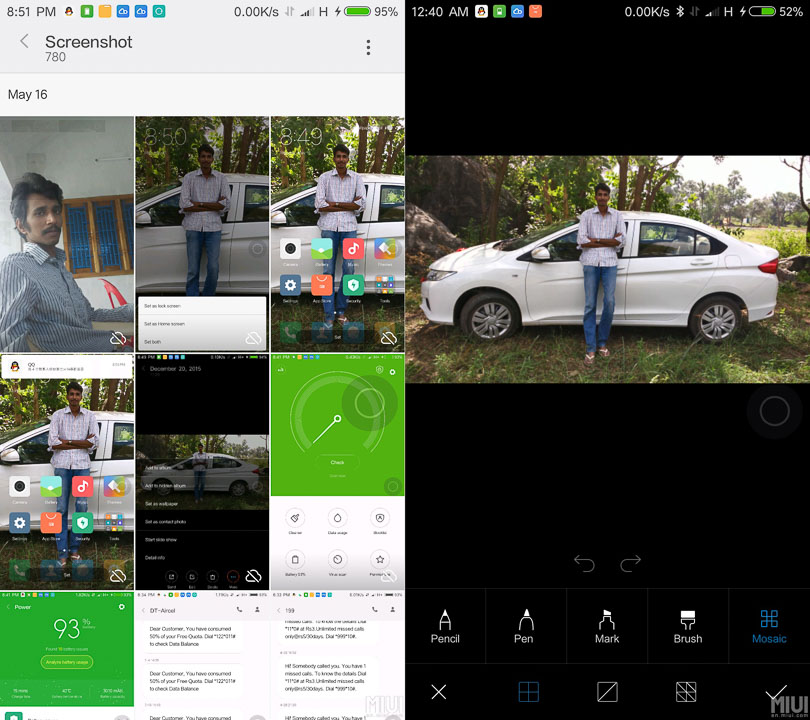This screenshot has height=720, width=810.
Task: Tap the undo arrow in the editor
Action: pyautogui.click(x=584, y=563)
